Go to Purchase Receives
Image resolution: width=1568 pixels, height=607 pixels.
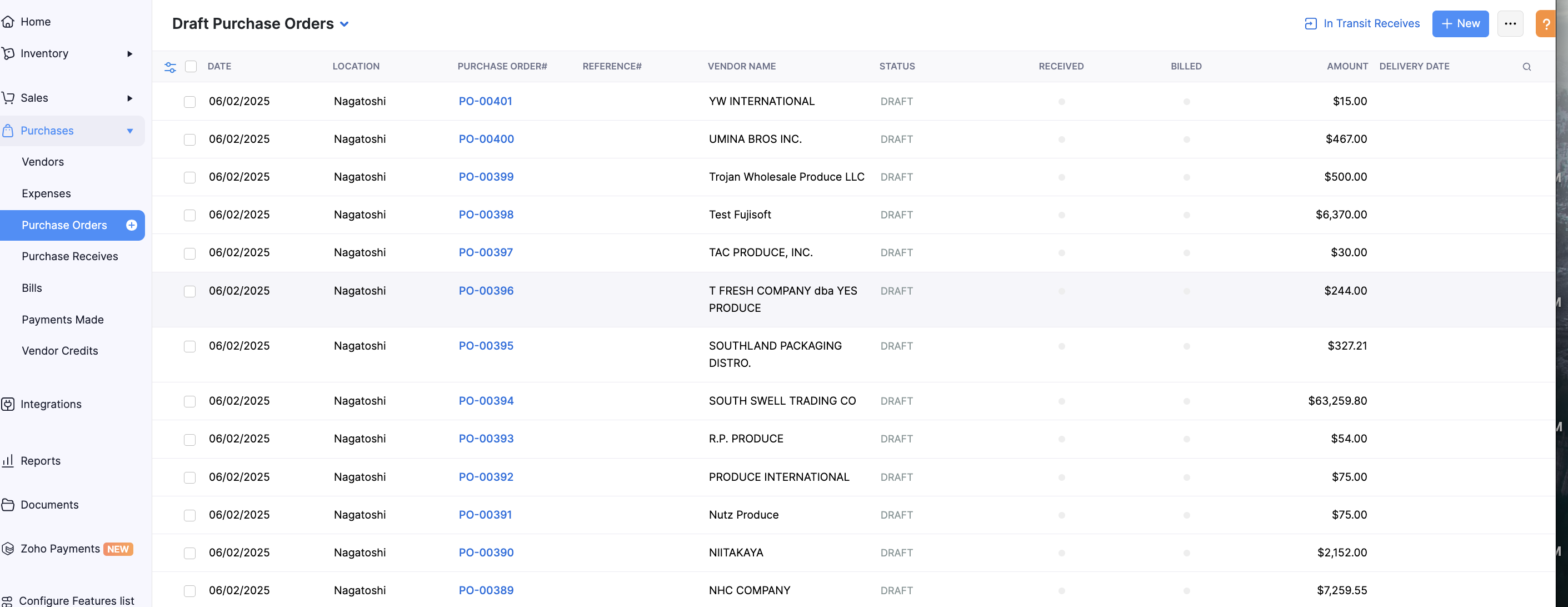(x=70, y=256)
